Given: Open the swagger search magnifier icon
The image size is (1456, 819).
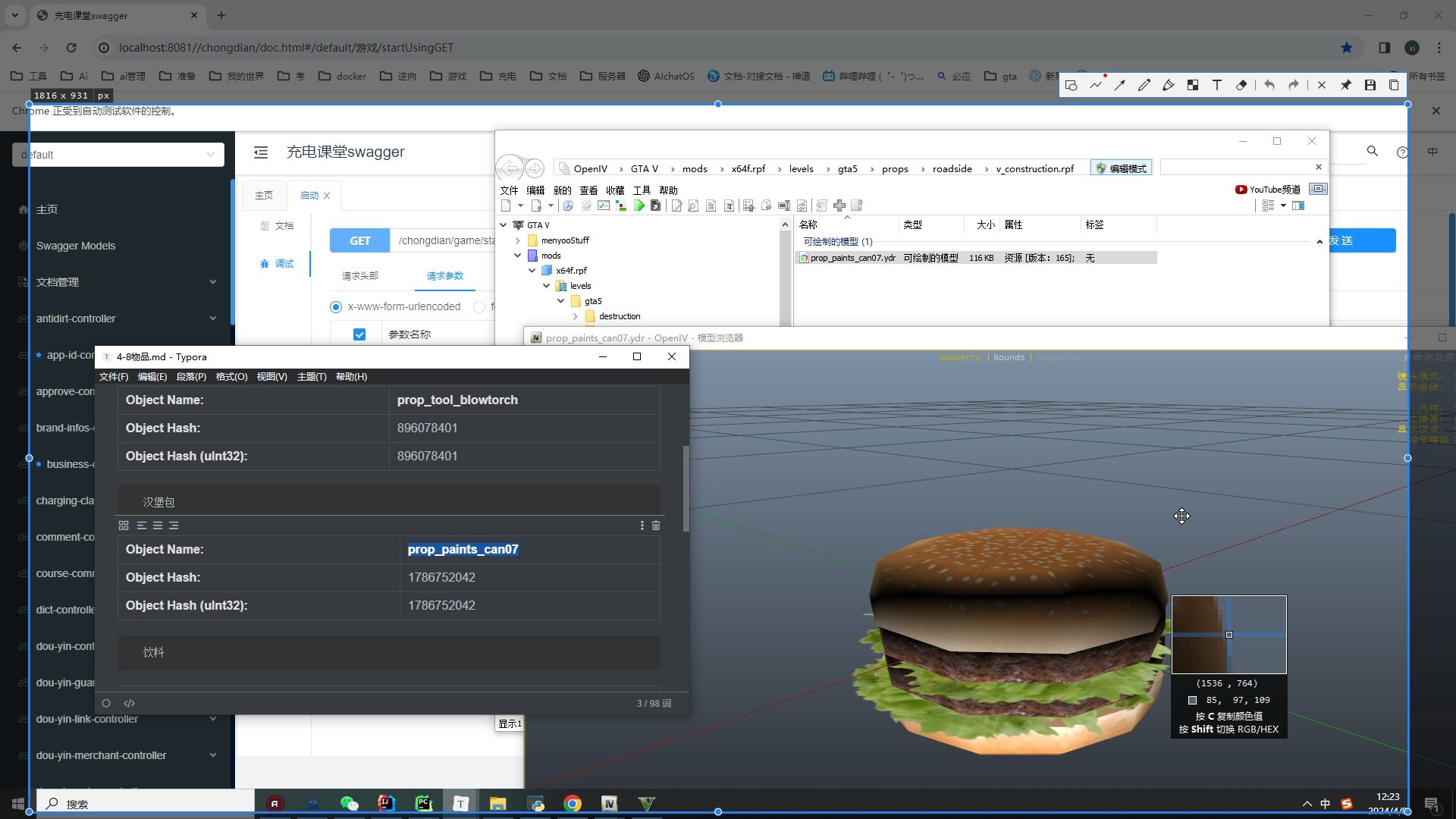Looking at the screenshot, I should 1373,152.
